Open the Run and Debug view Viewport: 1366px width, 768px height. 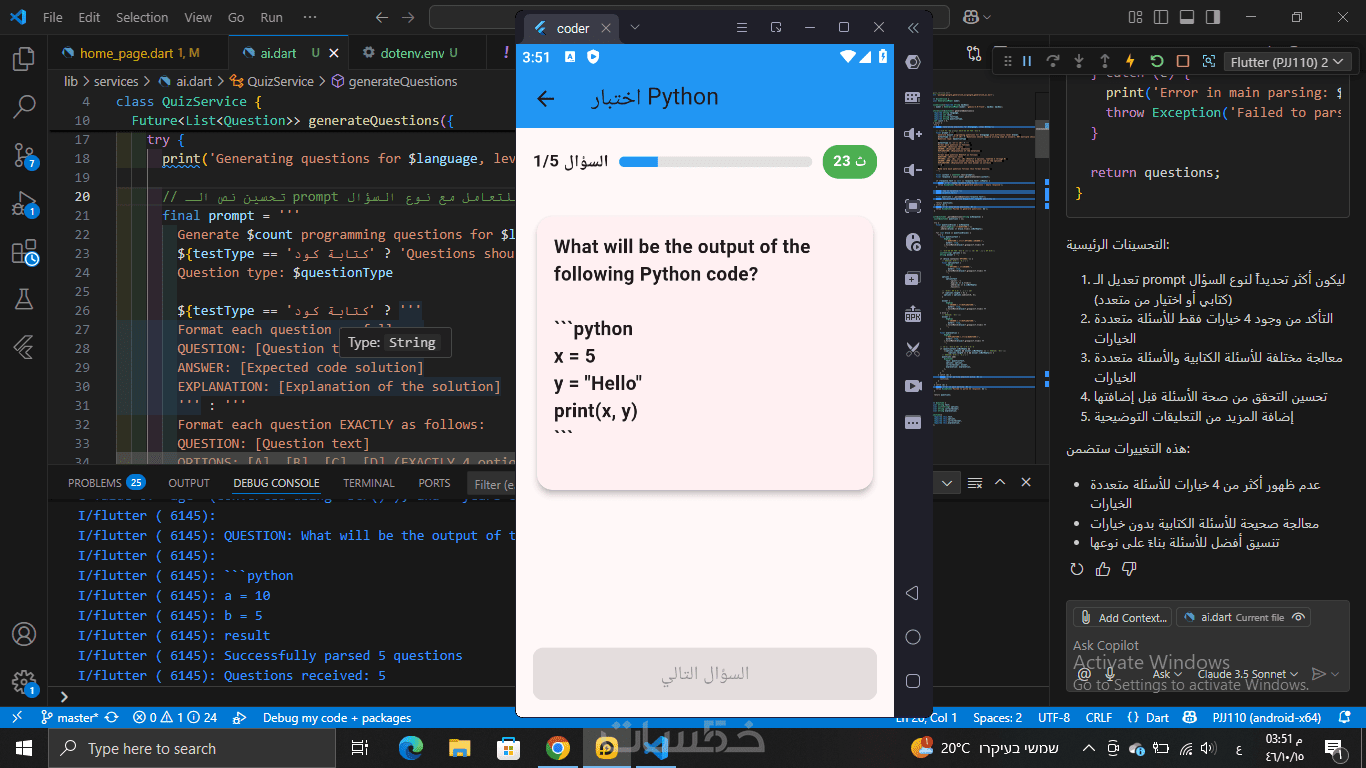pos(24,204)
